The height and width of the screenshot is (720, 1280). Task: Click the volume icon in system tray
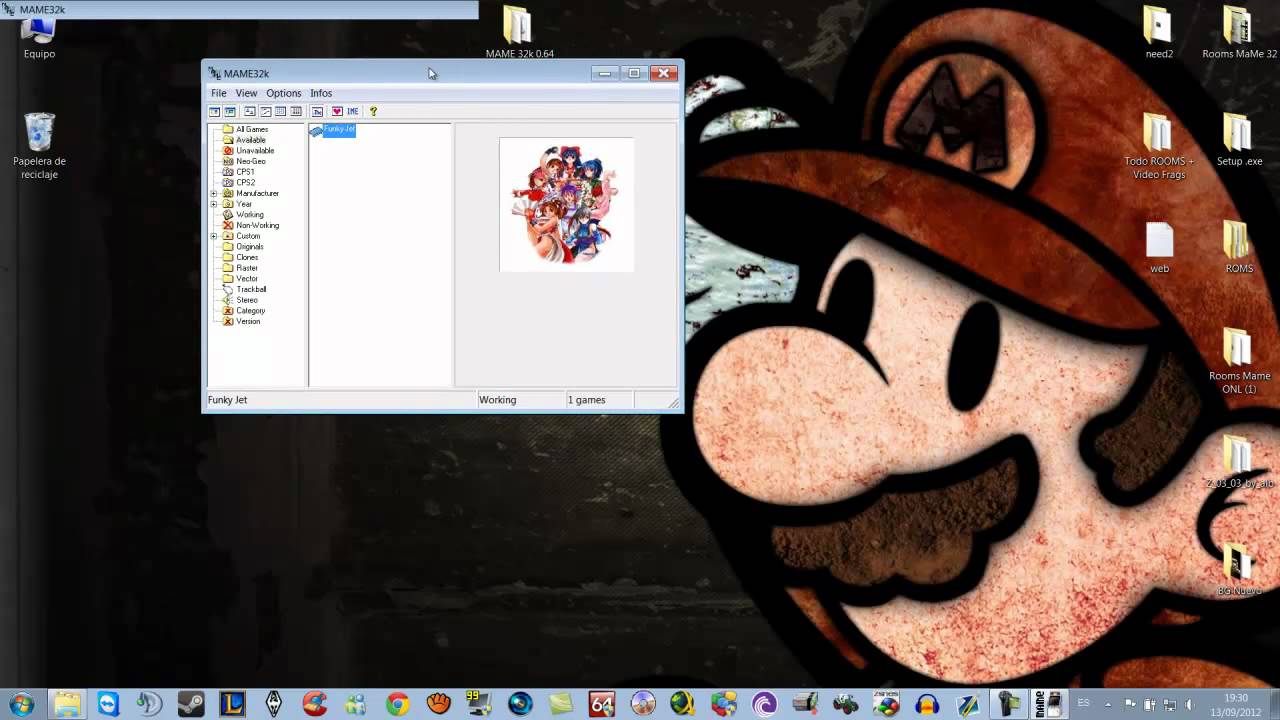[1188, 704]
